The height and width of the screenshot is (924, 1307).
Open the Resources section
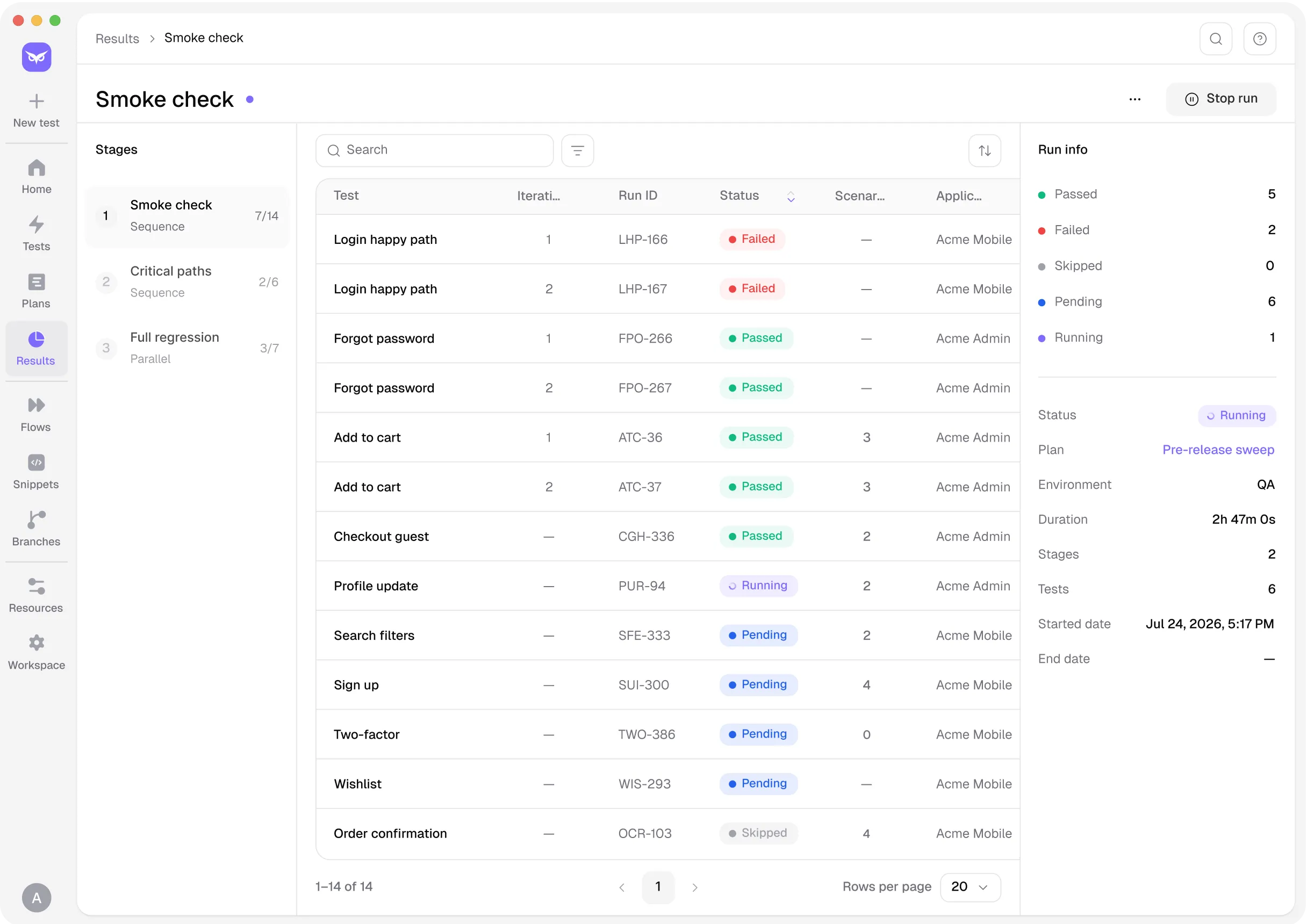point(37,595)
